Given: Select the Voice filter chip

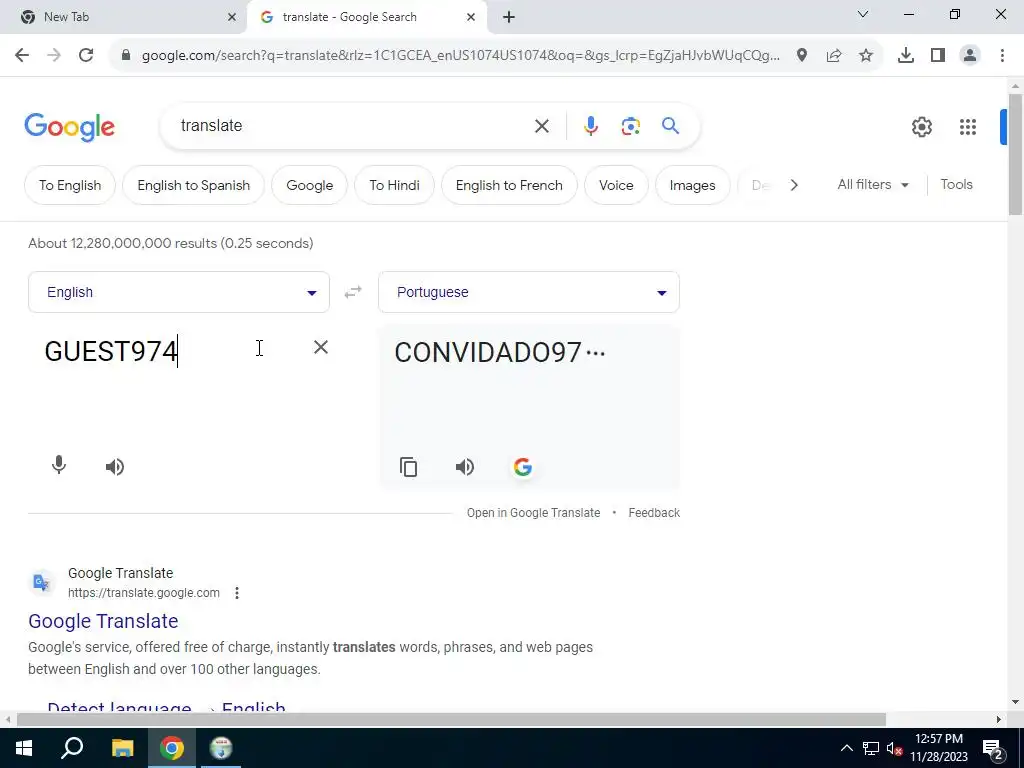Looking at the screenshot, I should tap(616, 185).
